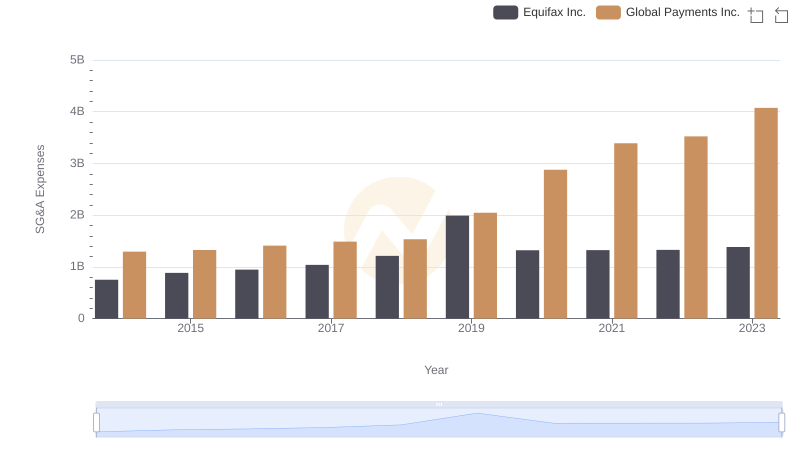Click the 2017 x-axis label
Screen dimensions: 800x461
pyautogui.click(x=331, y=328)
